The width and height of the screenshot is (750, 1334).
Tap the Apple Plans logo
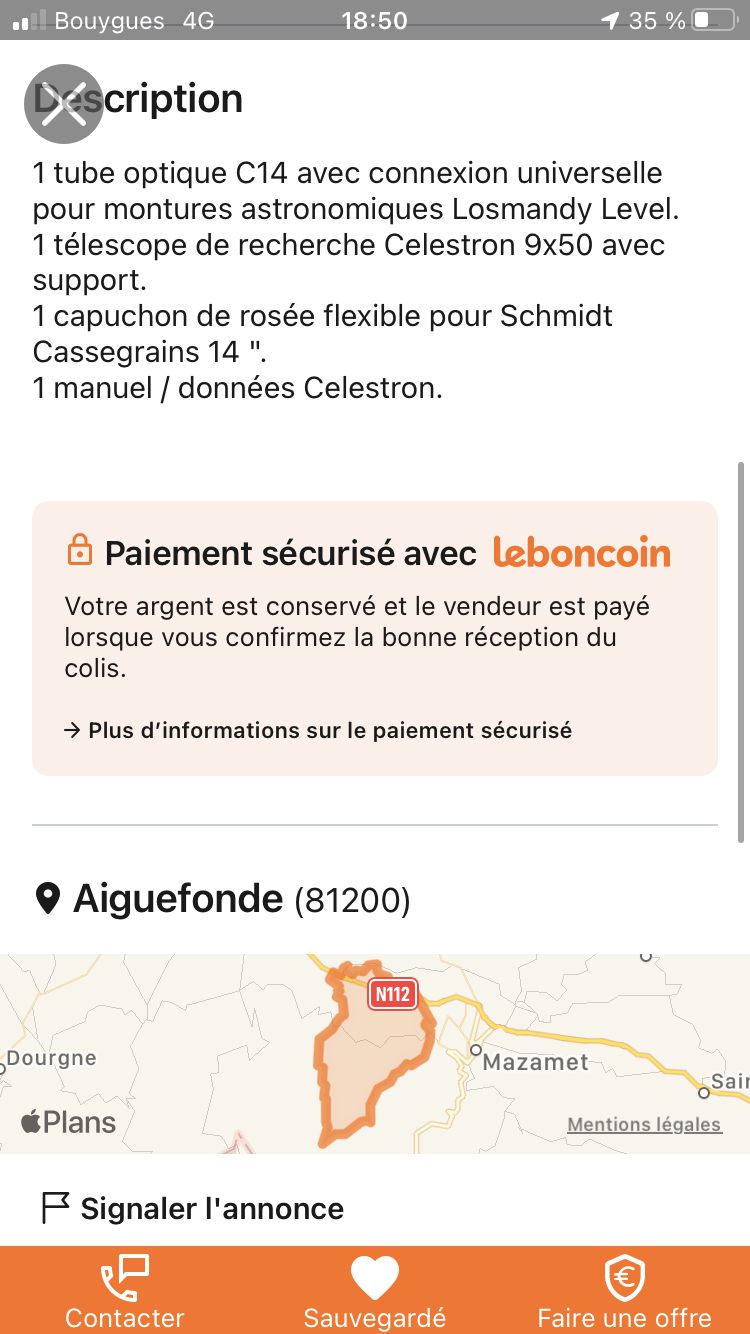tap(68, 1122)
